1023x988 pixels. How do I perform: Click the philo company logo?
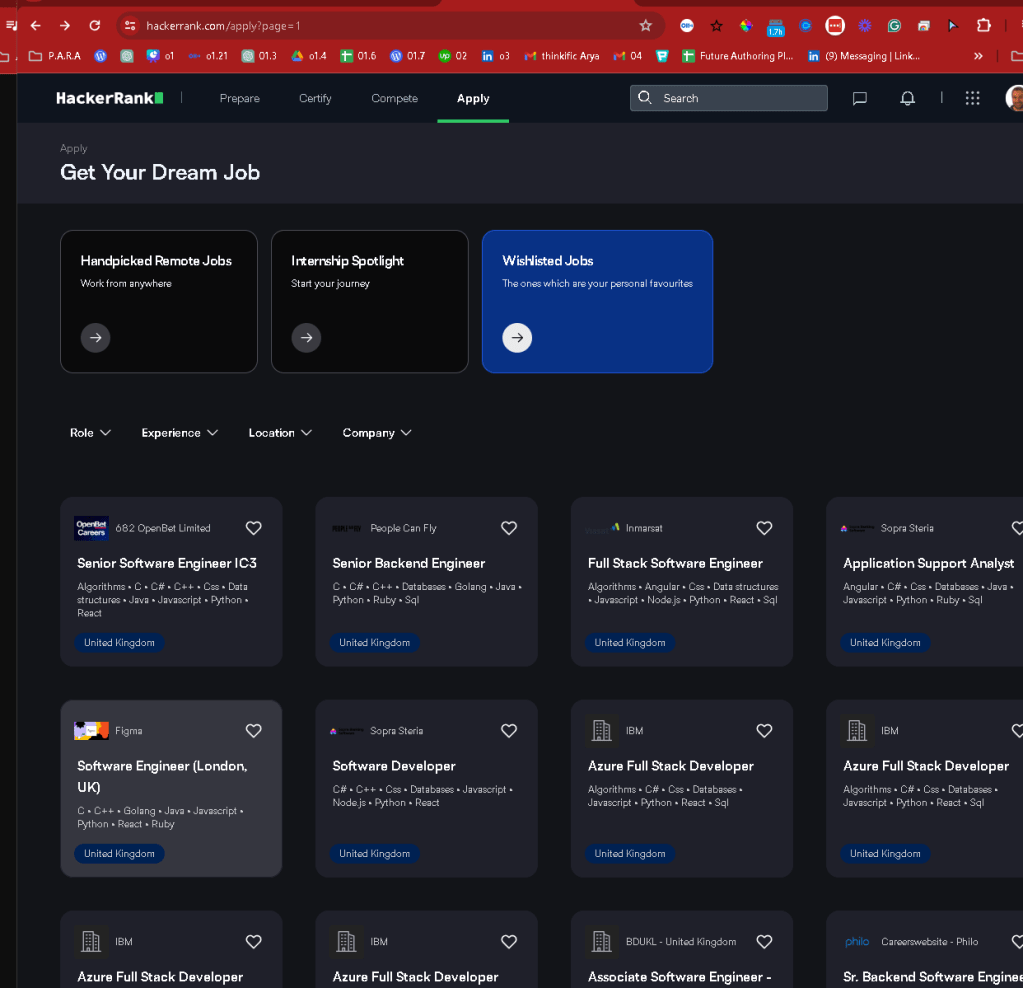point(857,942)
